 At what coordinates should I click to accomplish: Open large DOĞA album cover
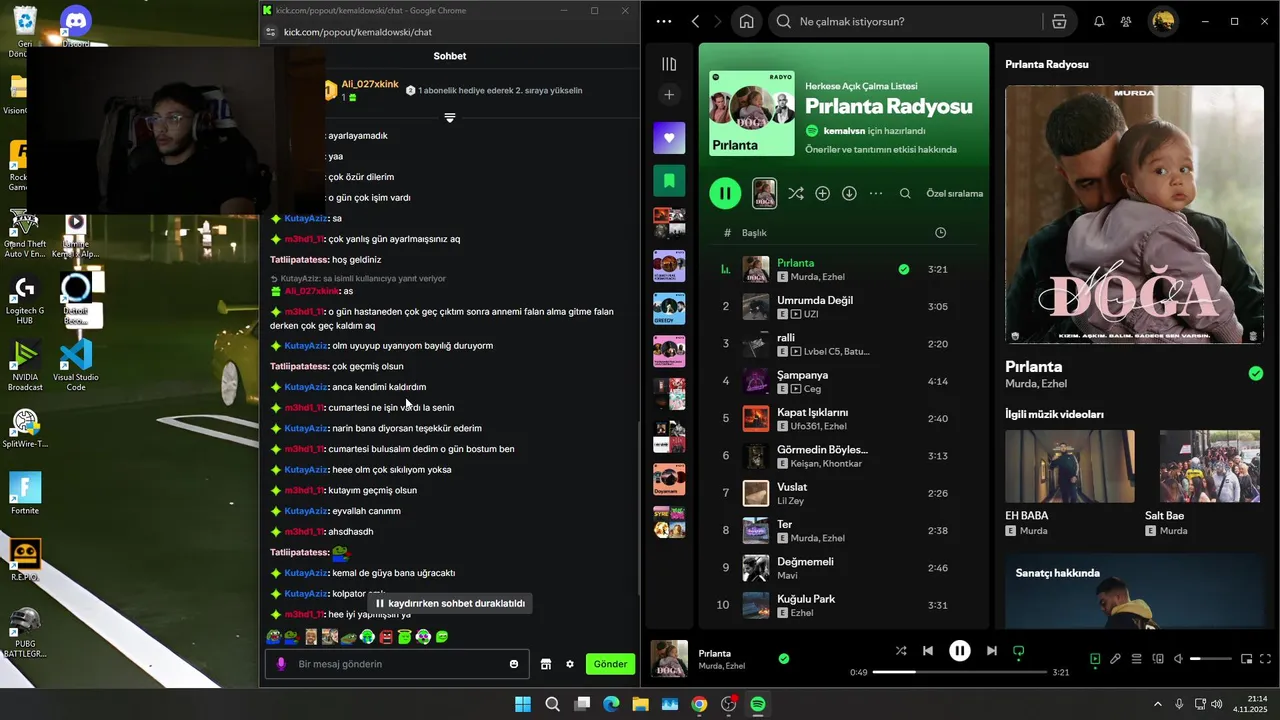(x=1134, y=214)
